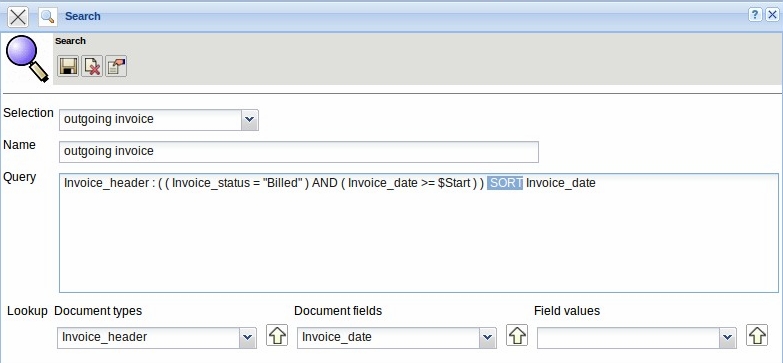Screen dimensions: 783x363
Task: Expand the empty Field values dropdown arrow
Action: [x=728, y=338]
